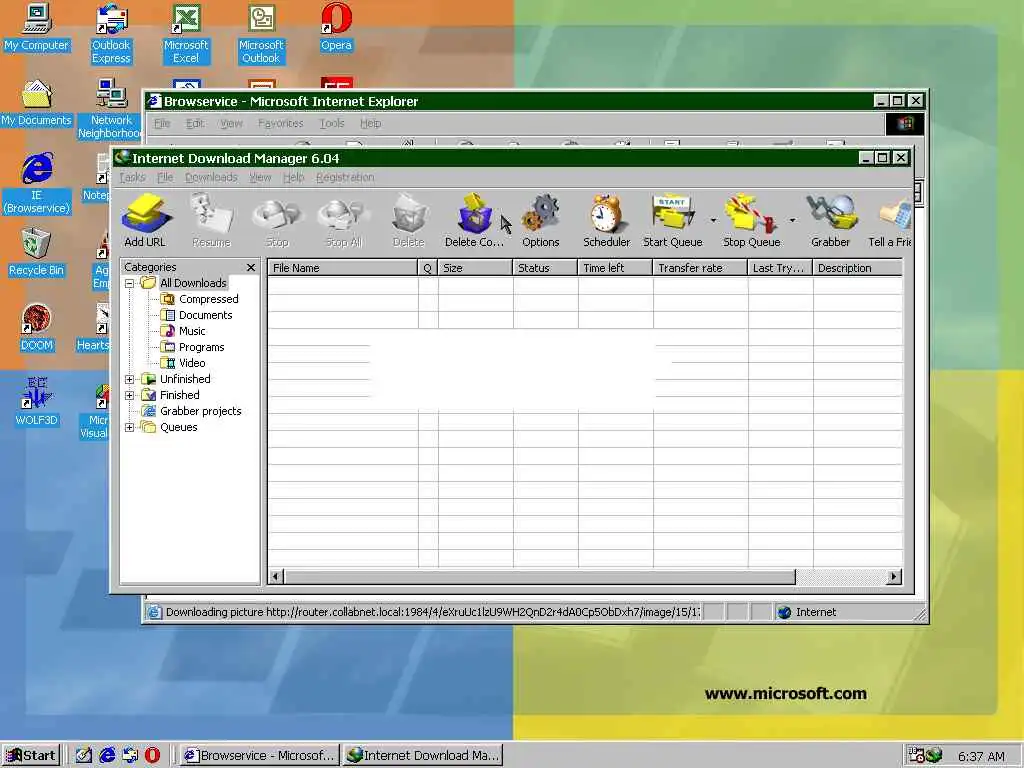Select WOLF3D desktop icon
Viewport: 1024px width, 768px height.
pyautogui.click(x=36, y=402)
